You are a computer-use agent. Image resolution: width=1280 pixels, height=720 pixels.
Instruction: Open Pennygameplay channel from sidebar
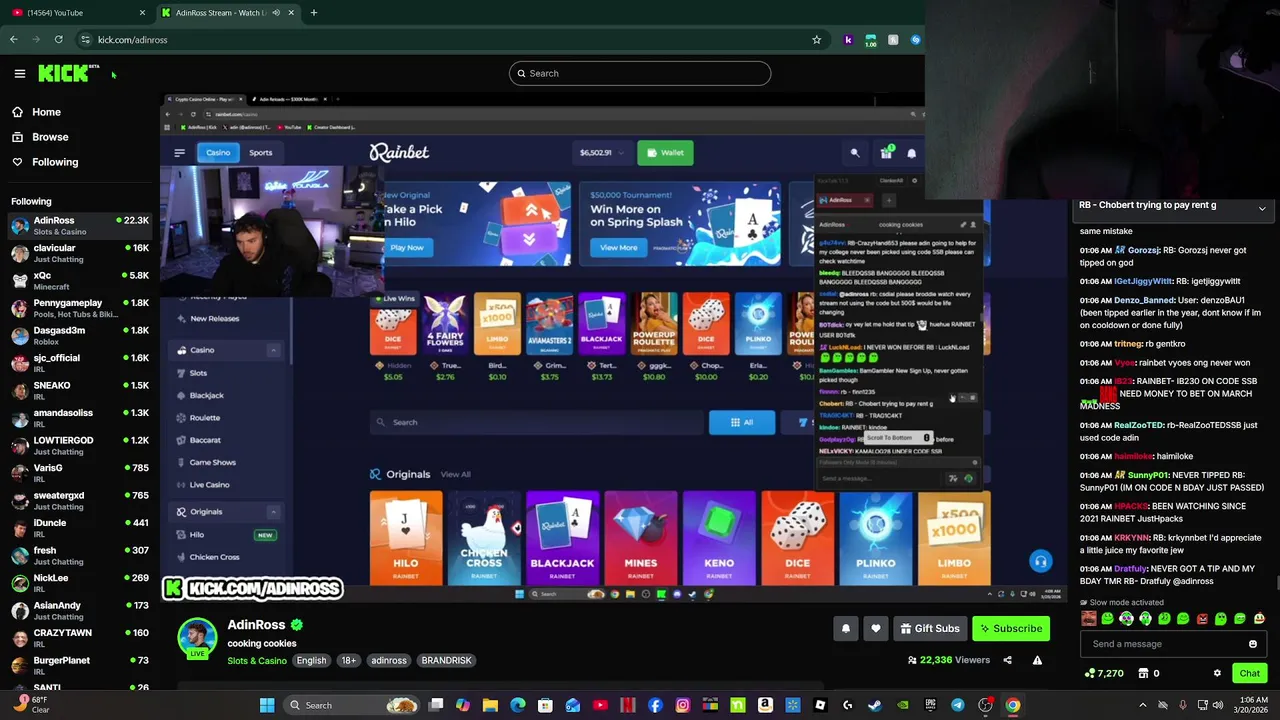pyautogui.click(x=80, y=308)
